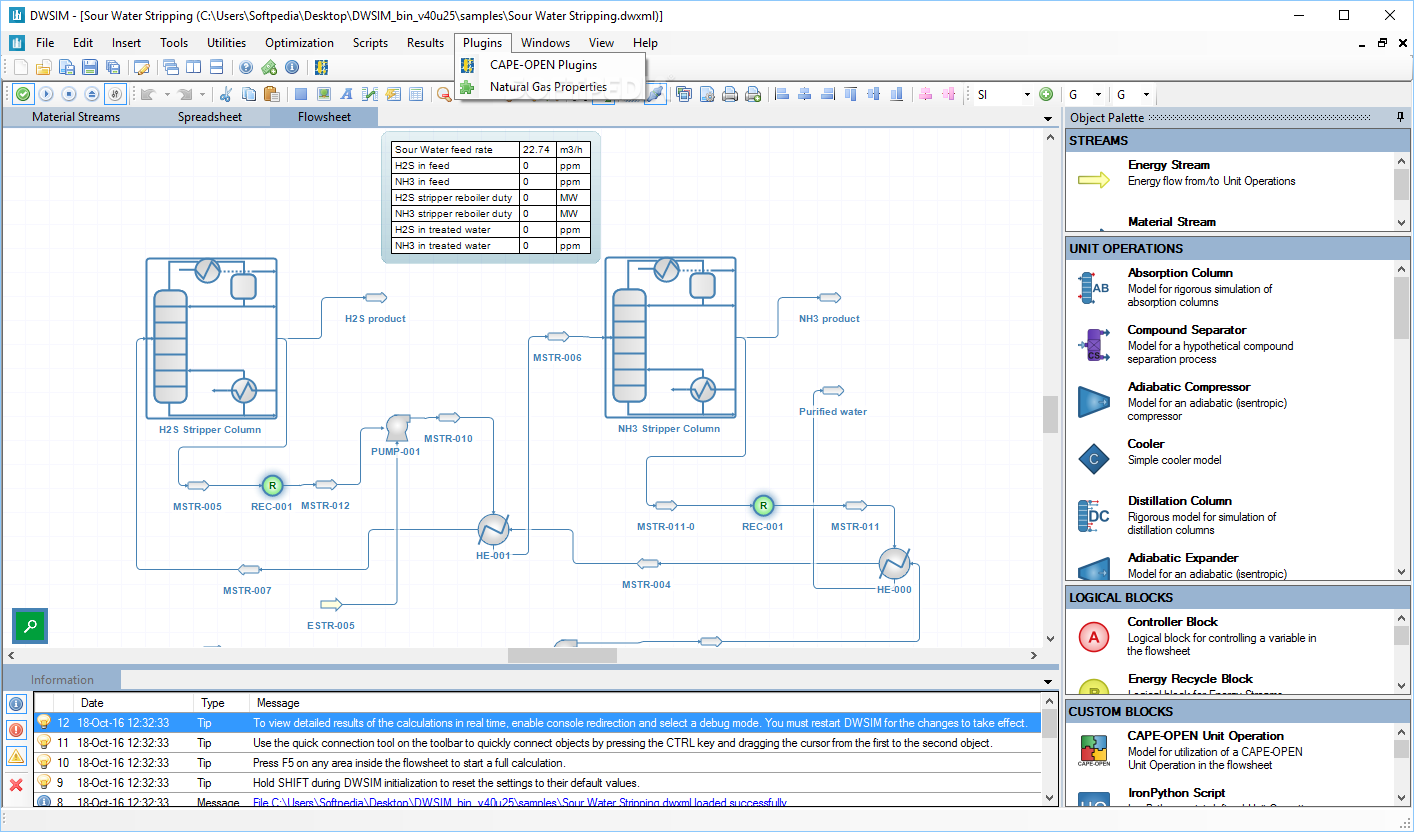This screenshot has width=1414, height=832.
Task: Open the undo history dropdown arrow
Action: 167,94
